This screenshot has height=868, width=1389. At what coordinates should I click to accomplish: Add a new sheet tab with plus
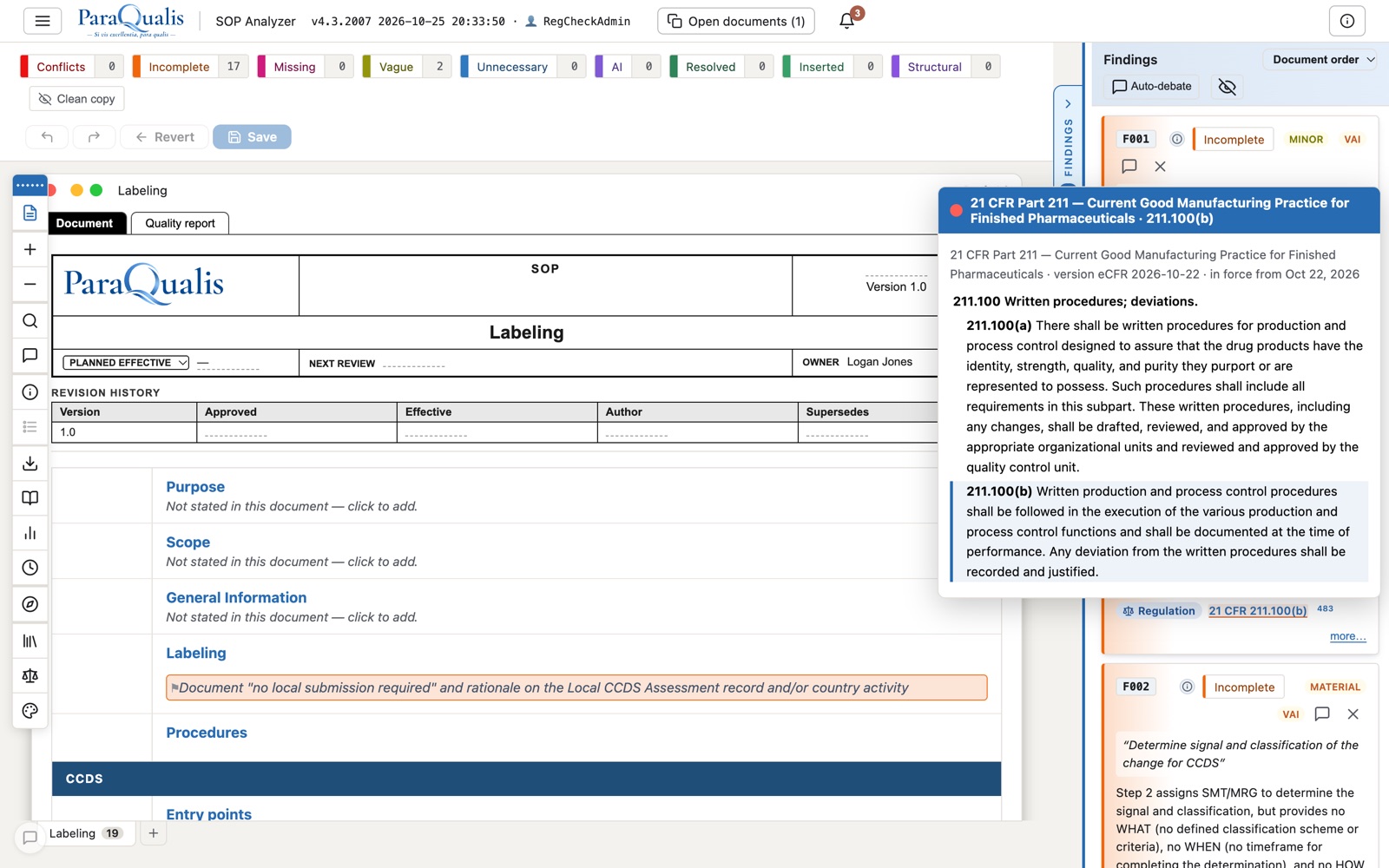click(153, 833)
